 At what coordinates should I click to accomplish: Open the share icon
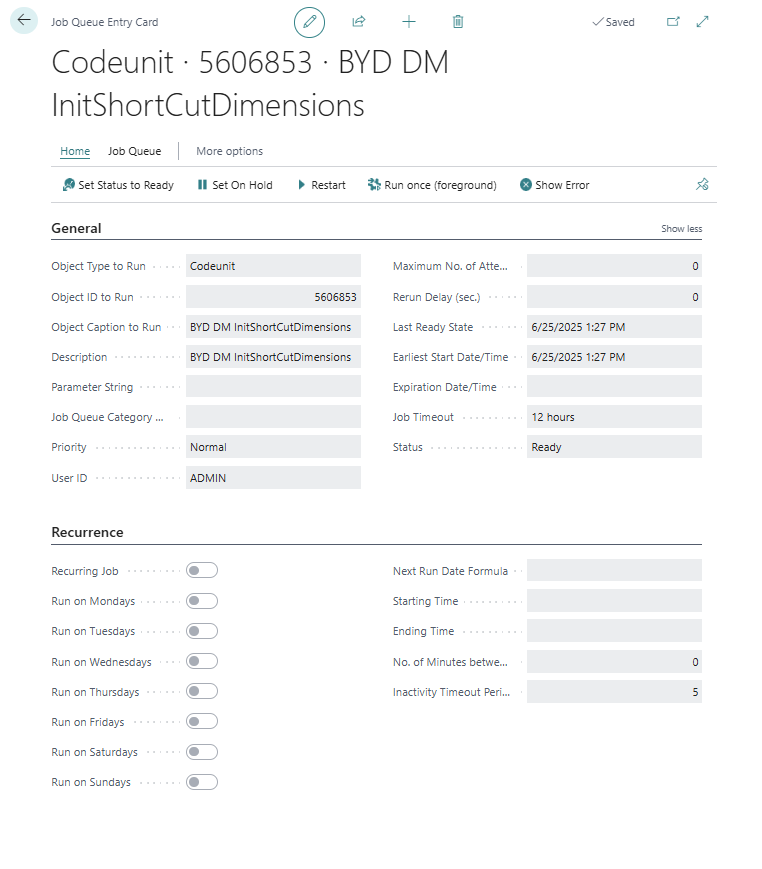[359, 22]
